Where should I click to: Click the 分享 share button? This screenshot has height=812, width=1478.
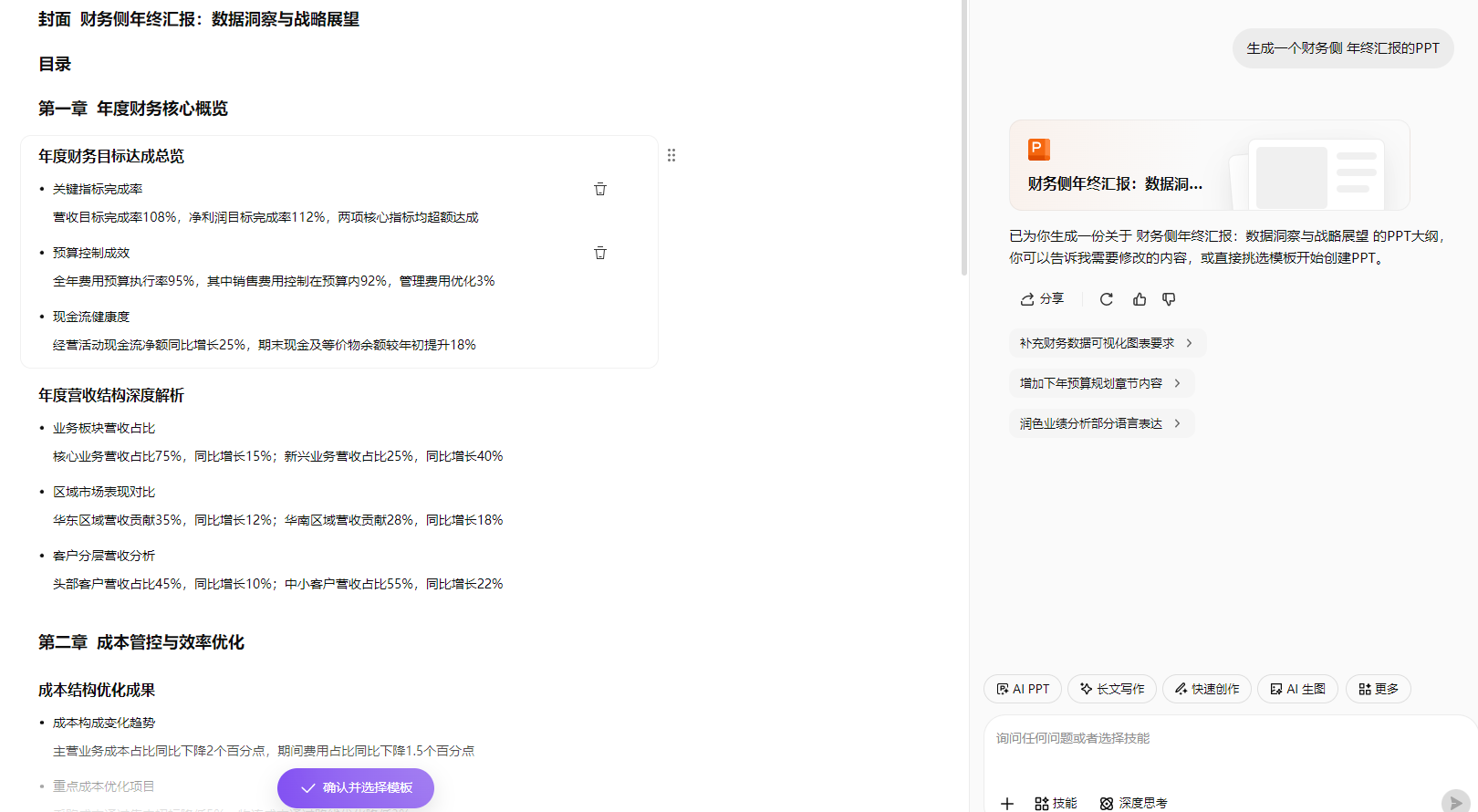(x=1042, y=299)
